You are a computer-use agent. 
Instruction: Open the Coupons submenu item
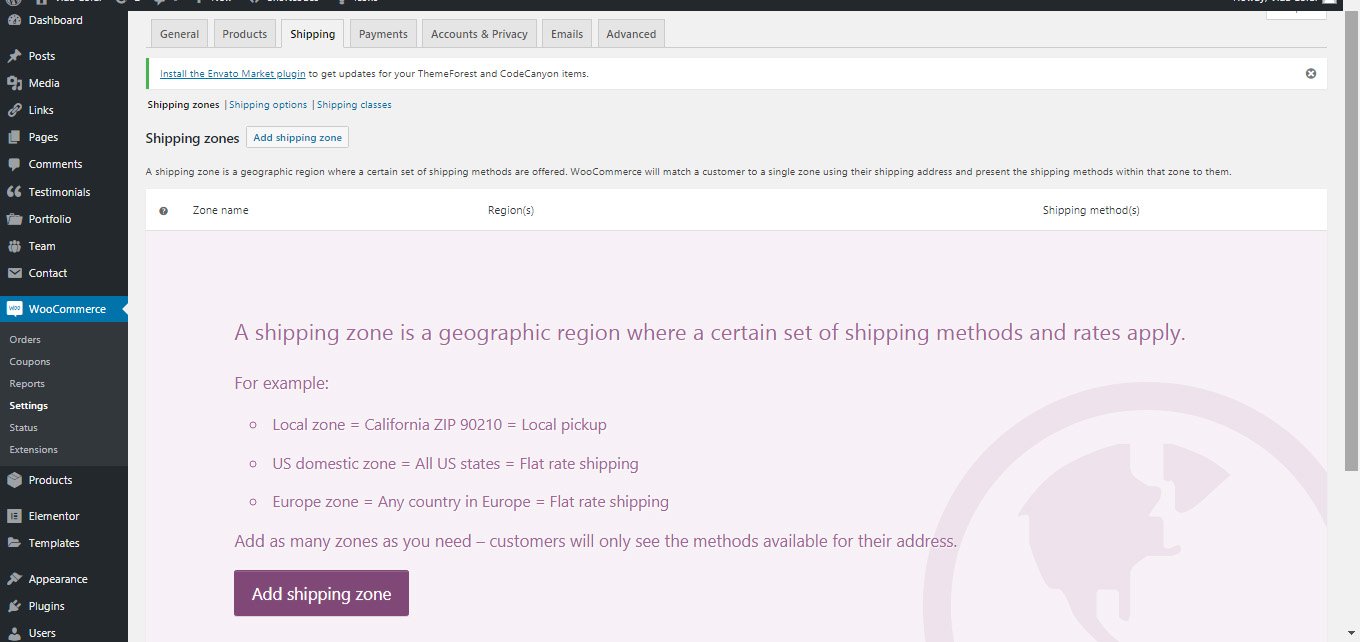(x=30, y=362)
